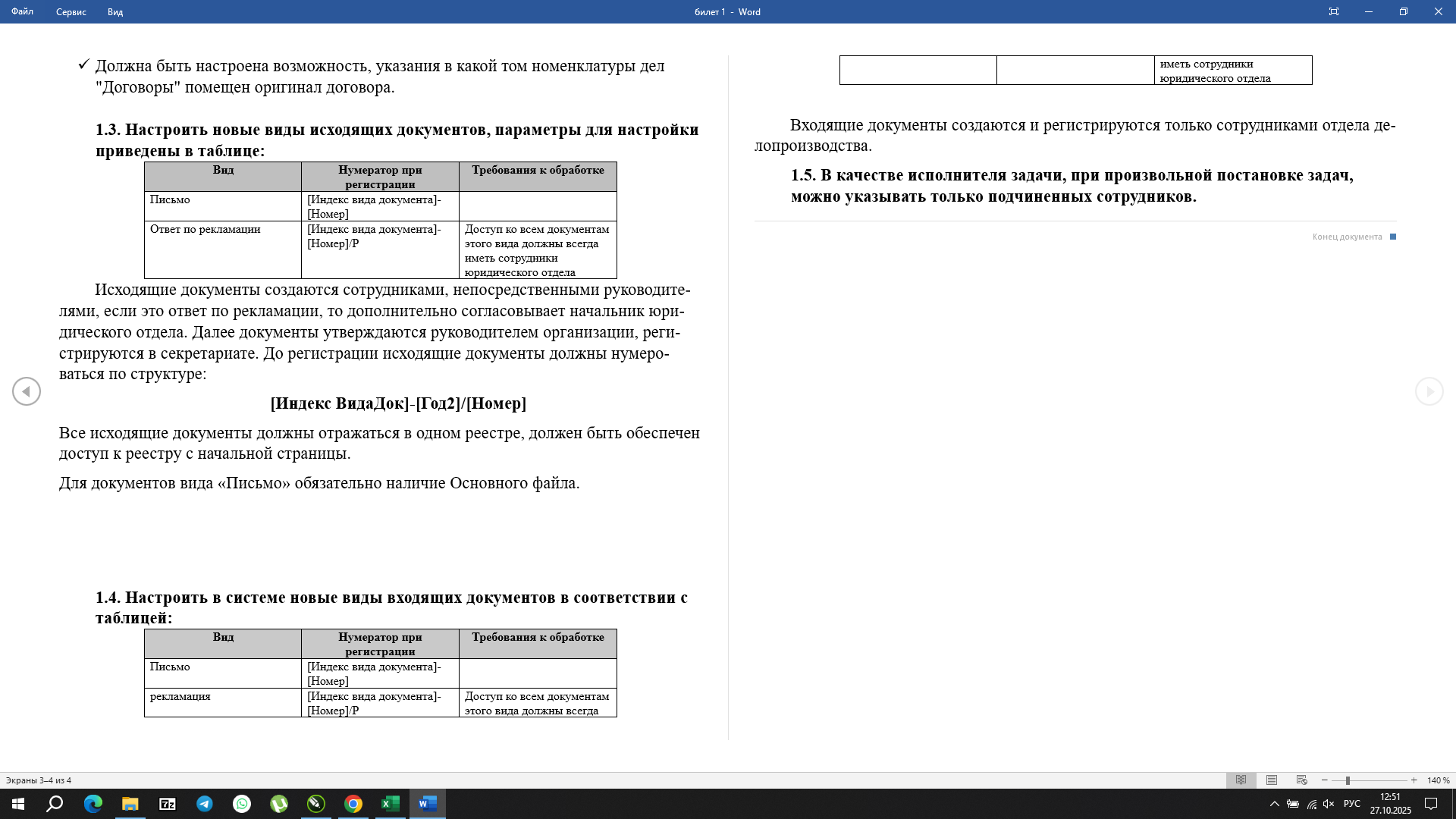Click the Windows Search icon
Viewport: 1456px width, 819px height.
[54, 805]
